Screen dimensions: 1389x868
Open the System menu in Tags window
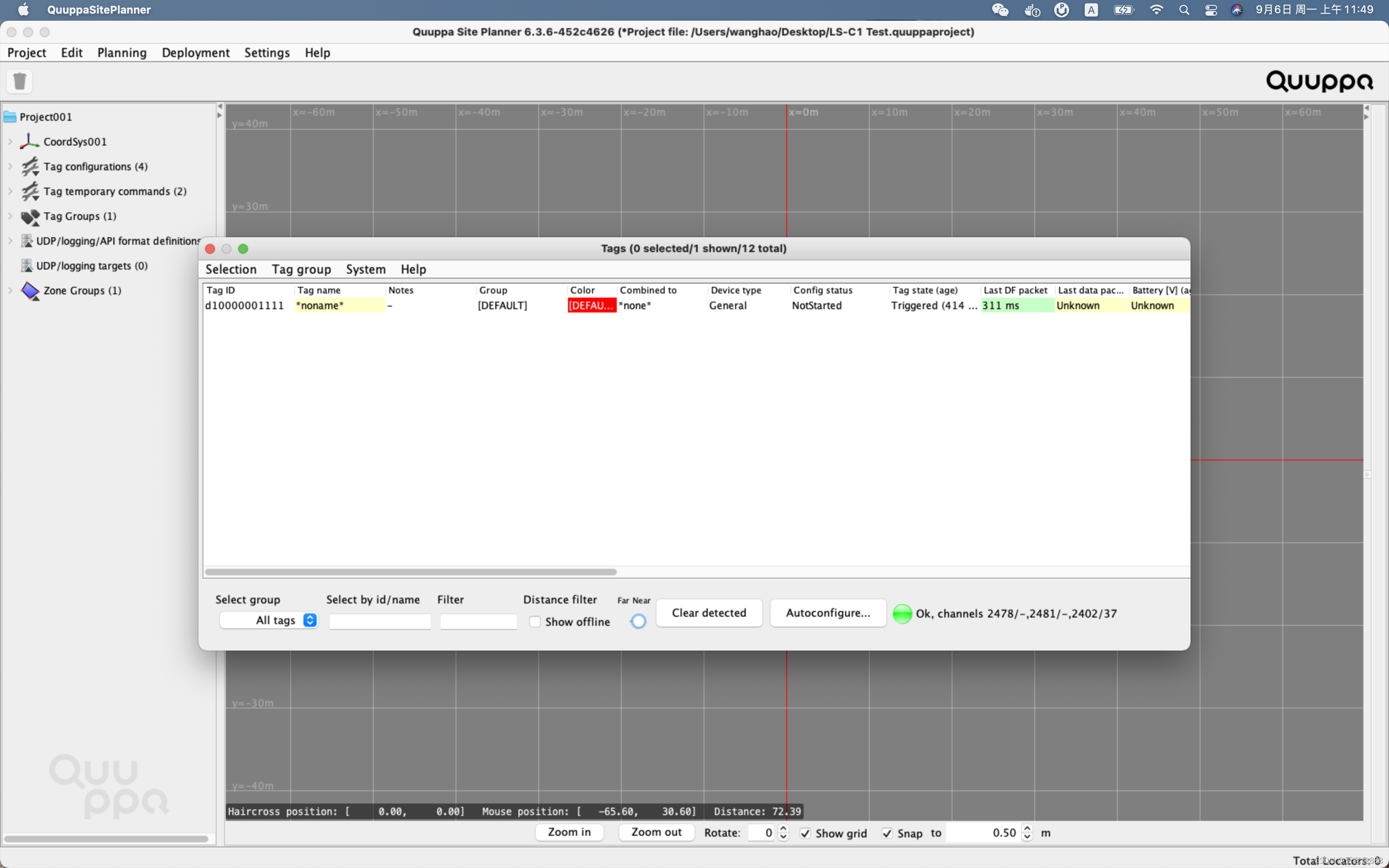click(x=365, y=269)
